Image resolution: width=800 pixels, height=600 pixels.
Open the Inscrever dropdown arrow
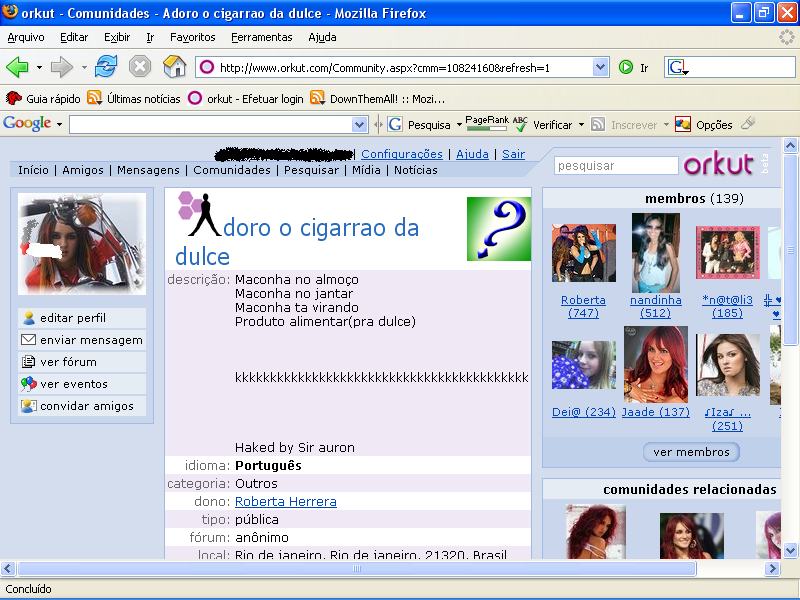click(x=666, y=124)
